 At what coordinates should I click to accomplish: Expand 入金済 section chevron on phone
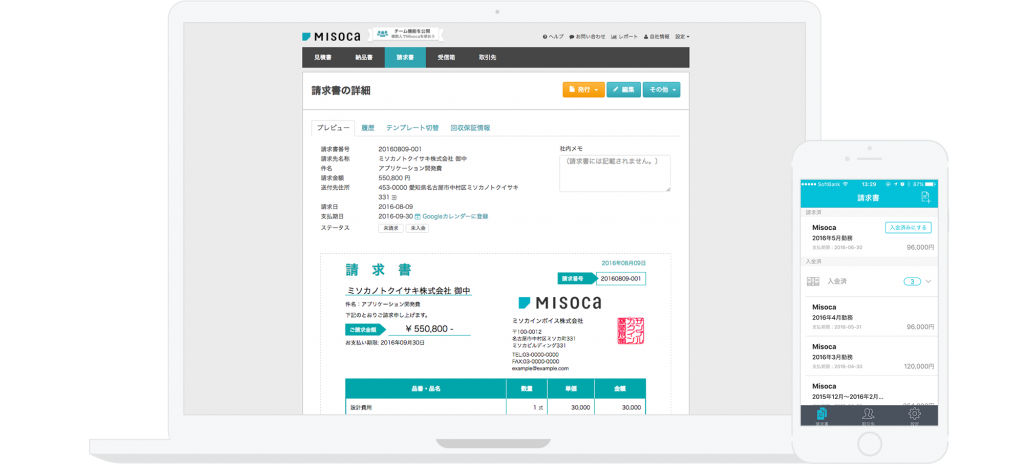pyautogui.click(x=928, y=281)
